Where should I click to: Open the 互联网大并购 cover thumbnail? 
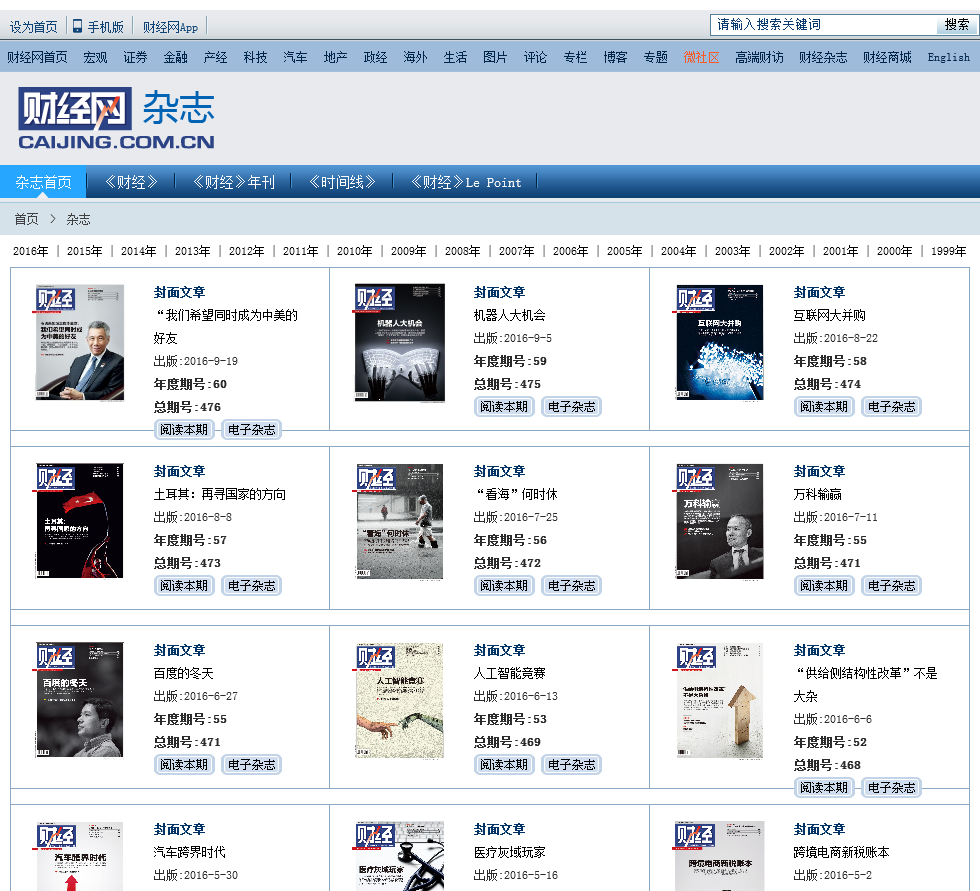tap(719, 342)
